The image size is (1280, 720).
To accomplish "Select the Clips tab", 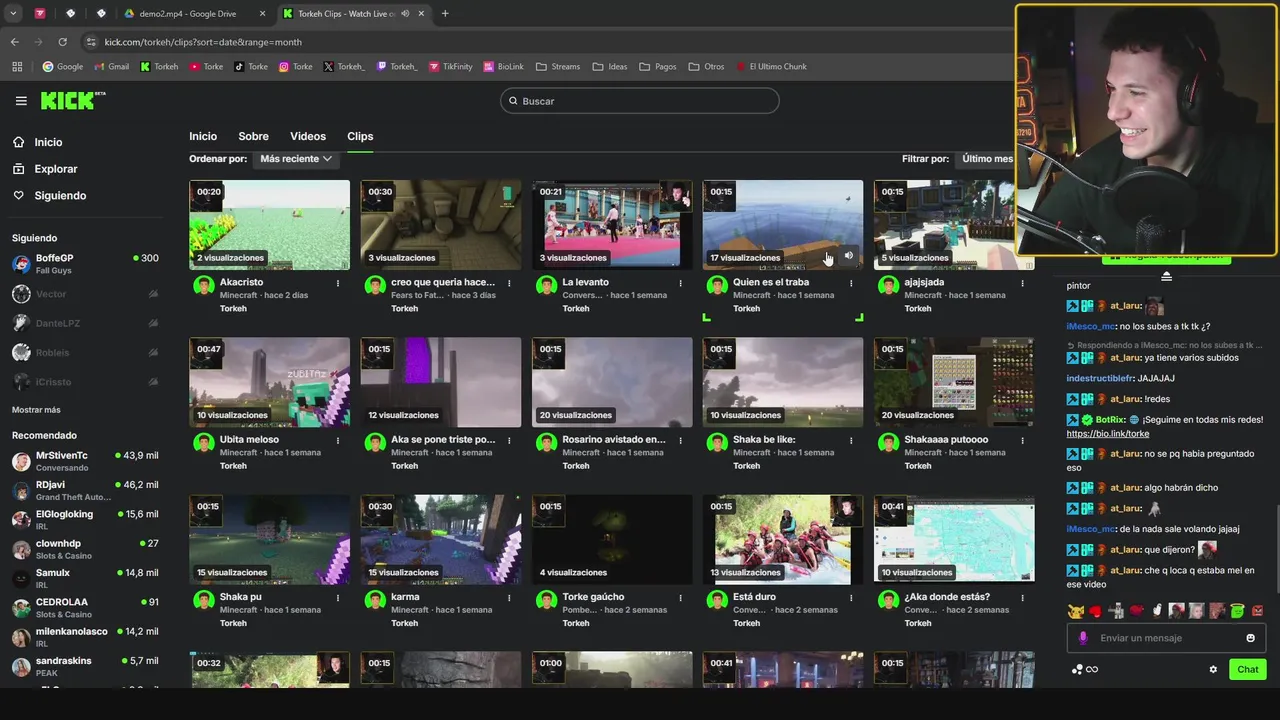I will click(x=360, y=136).
